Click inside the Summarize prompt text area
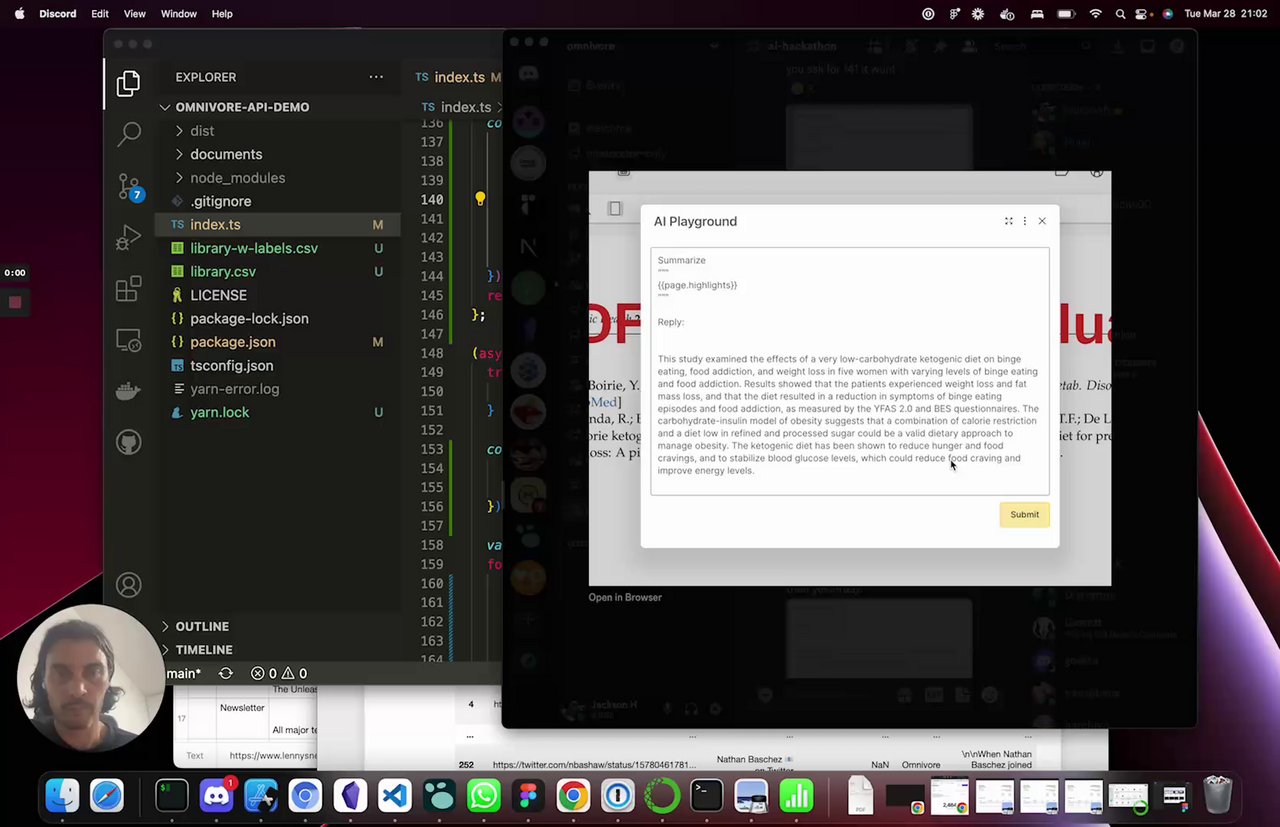The height and width of the screenshot is (827, 1280). (850, 371)
